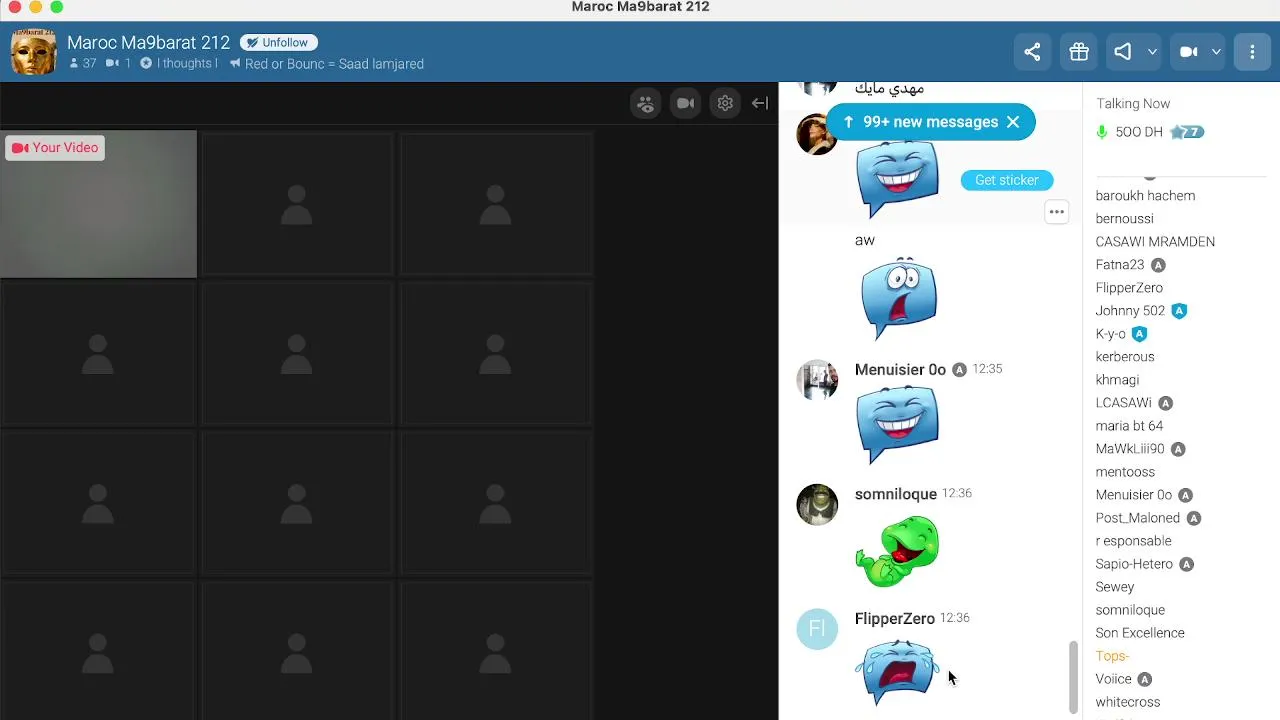Open the message options ellipsis button
Viewport: 1280px width, 720px height.
click(1057, 212)
